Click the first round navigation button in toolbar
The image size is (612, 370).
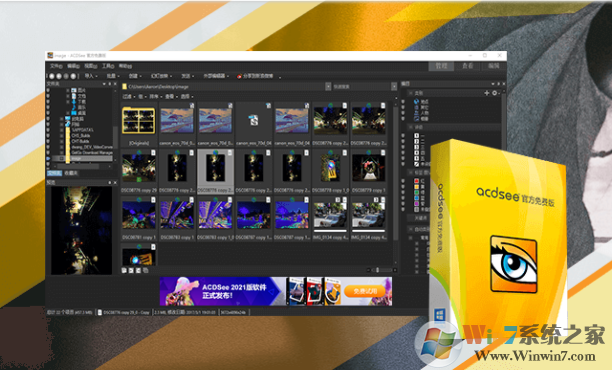coord(52,76)
